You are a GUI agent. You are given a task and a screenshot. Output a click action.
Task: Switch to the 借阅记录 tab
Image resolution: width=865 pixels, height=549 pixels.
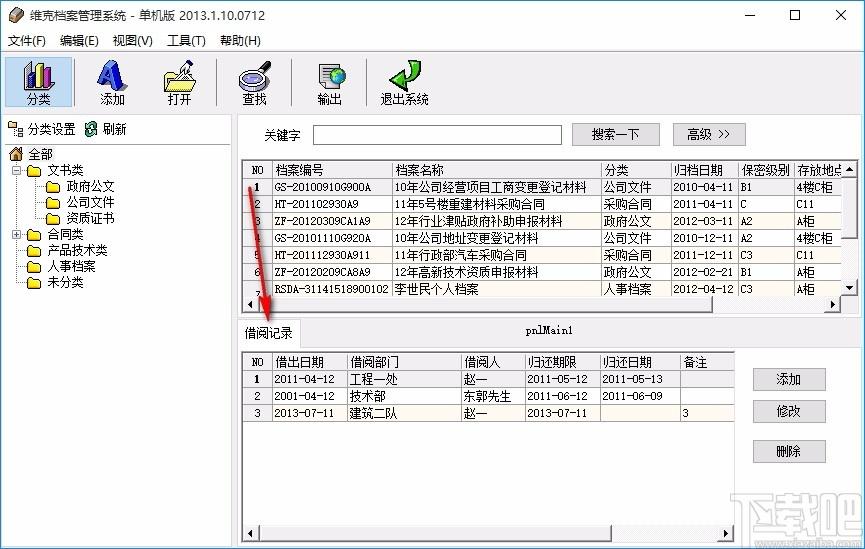coord(269,333)
